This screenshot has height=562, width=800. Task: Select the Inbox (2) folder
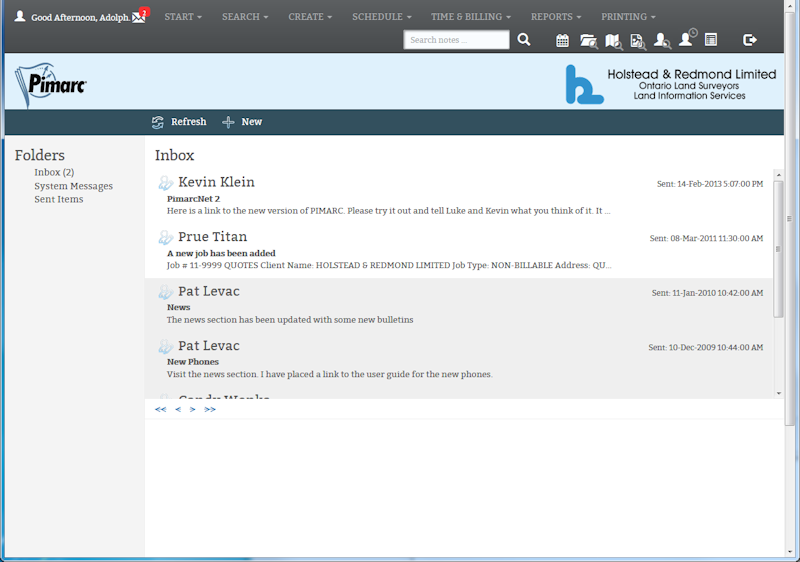point(54,172)
